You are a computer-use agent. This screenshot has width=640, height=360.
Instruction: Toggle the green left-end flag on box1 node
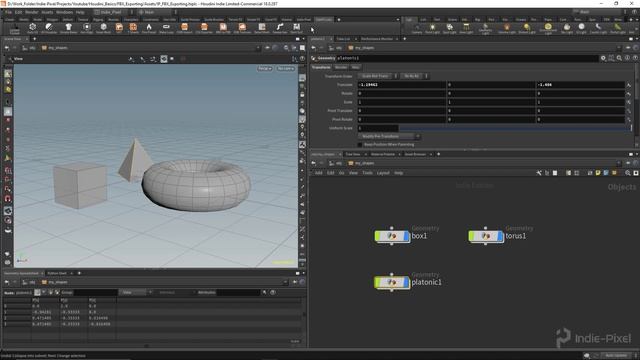378,236
